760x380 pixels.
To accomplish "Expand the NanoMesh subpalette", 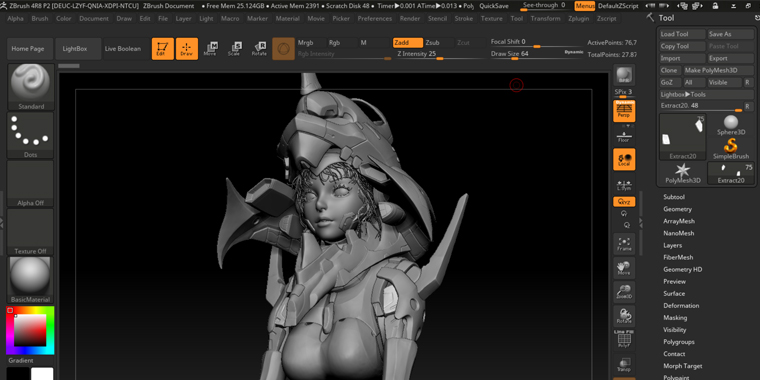I will pyautogui.click(x=679, y=233).
